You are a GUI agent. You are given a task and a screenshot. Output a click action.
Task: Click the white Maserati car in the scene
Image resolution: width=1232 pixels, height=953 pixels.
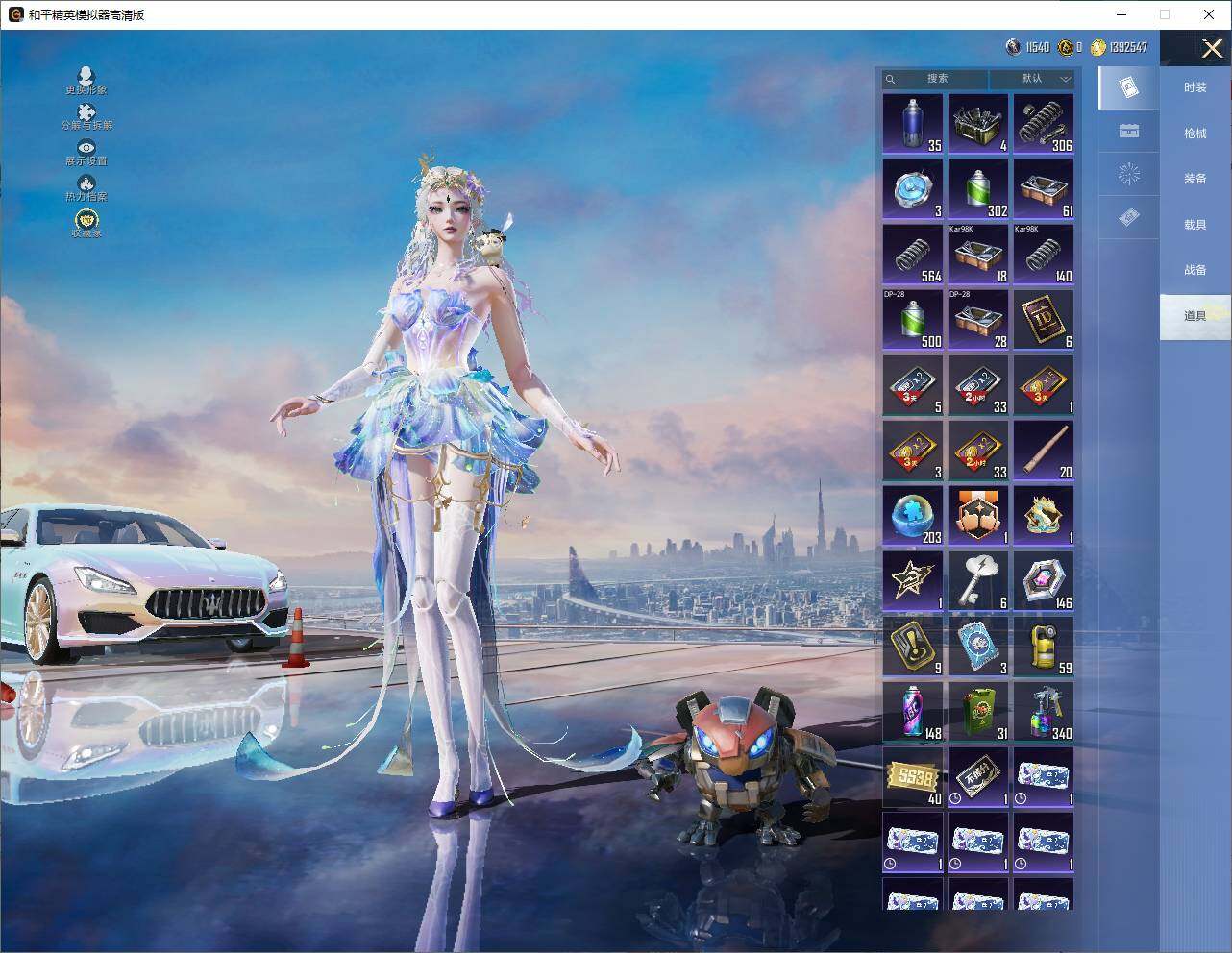142,584
